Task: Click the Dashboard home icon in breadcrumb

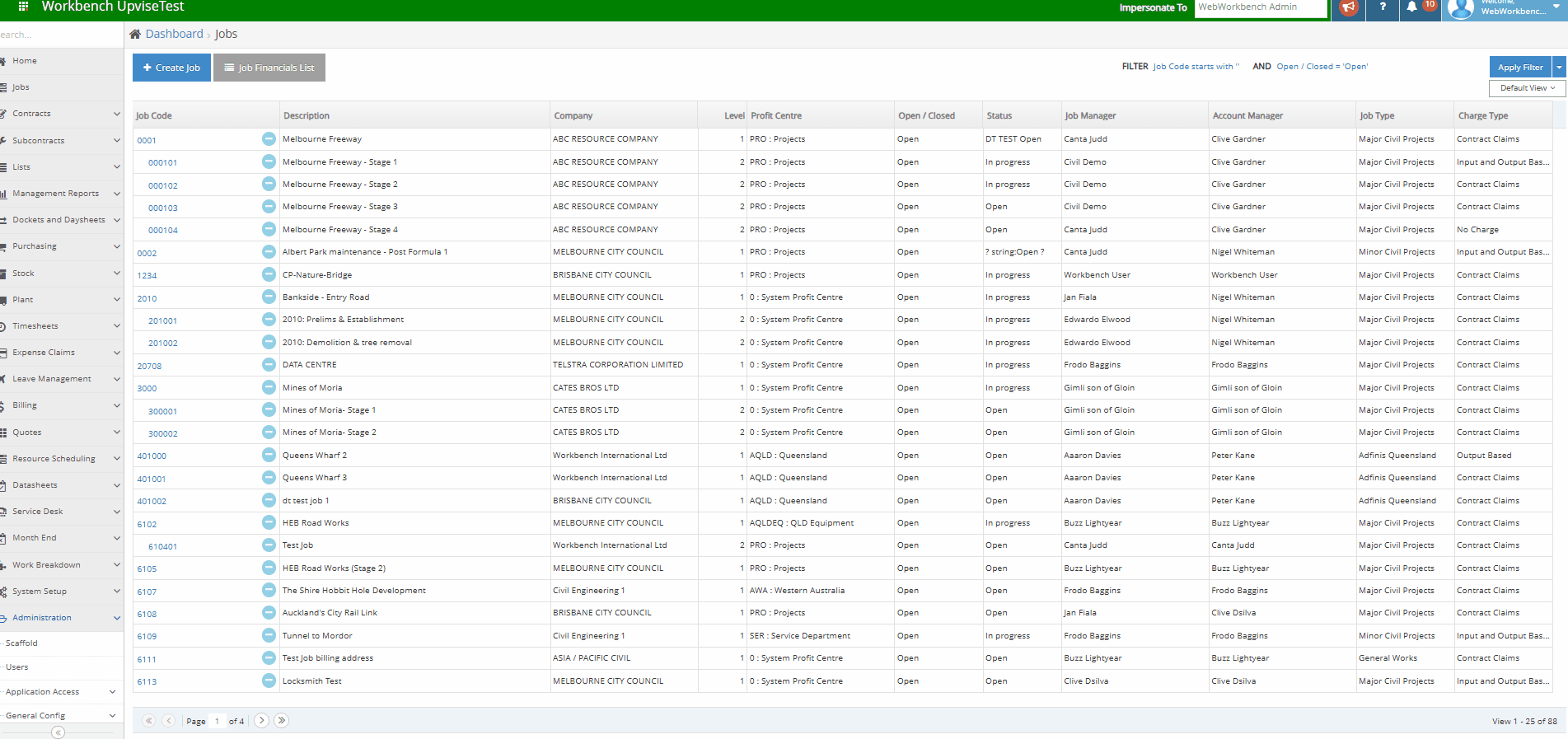Action: point(135,34)
